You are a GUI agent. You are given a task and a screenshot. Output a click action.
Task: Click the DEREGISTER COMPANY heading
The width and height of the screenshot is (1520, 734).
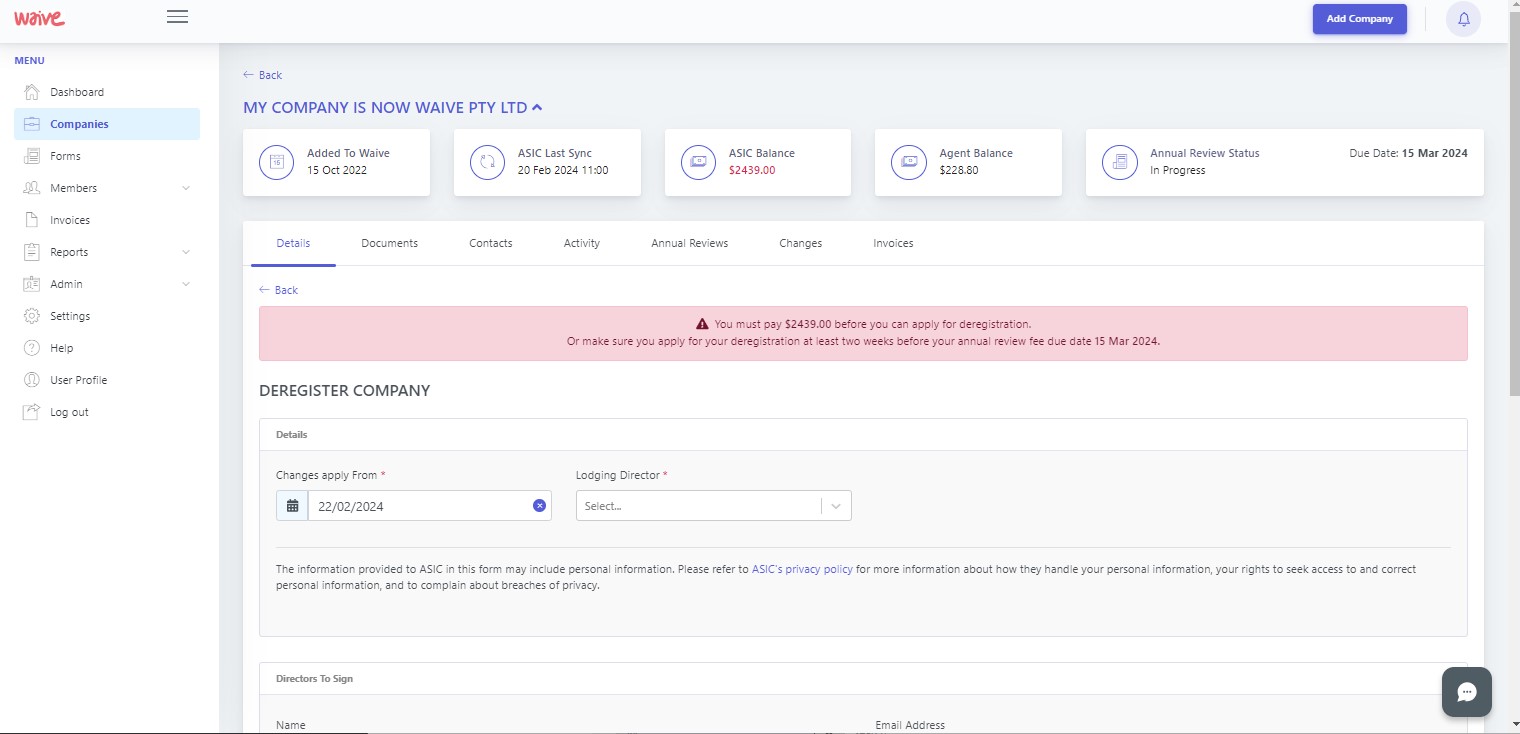pyautogui.click(x=345, y=391)
